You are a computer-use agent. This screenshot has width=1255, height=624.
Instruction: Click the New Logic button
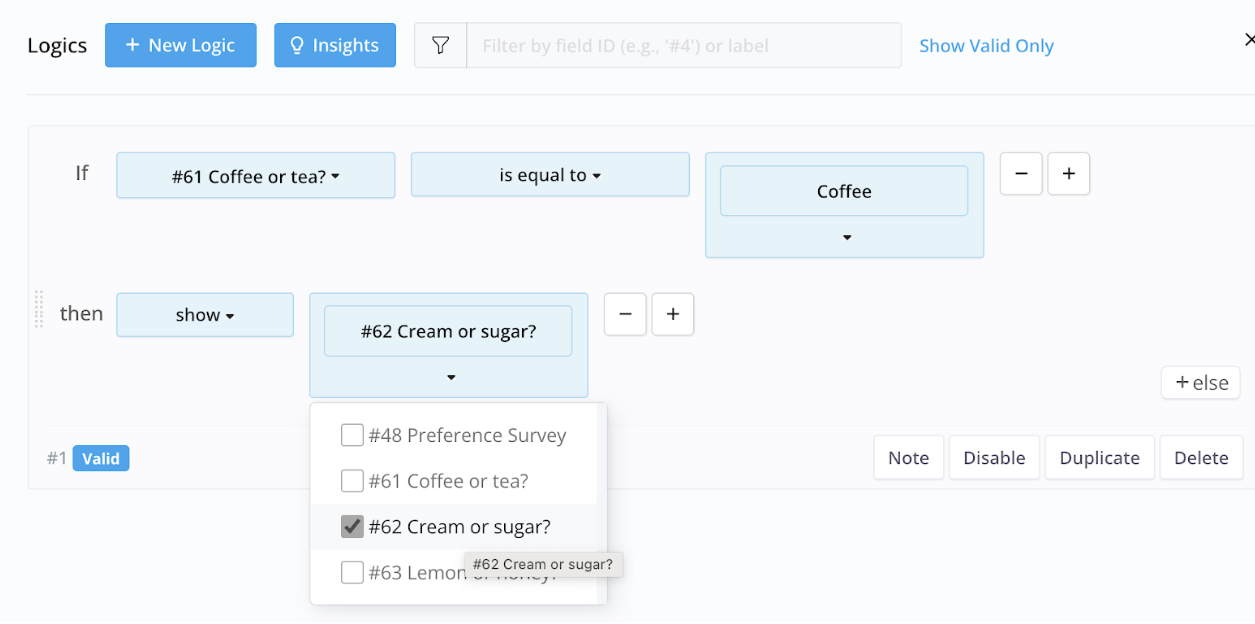[180, 45]
